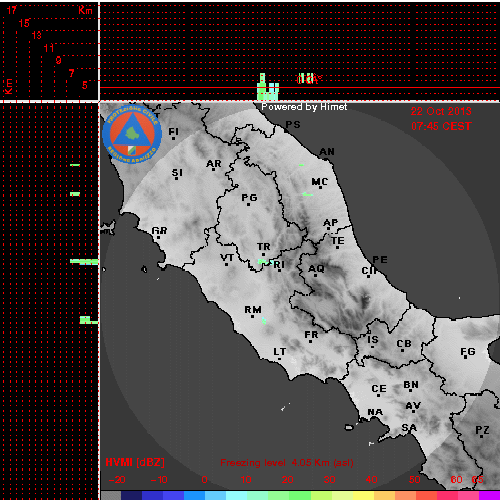Select the RM city marker on the map
The height and width of the screenshot is (500, 500).
252,316
